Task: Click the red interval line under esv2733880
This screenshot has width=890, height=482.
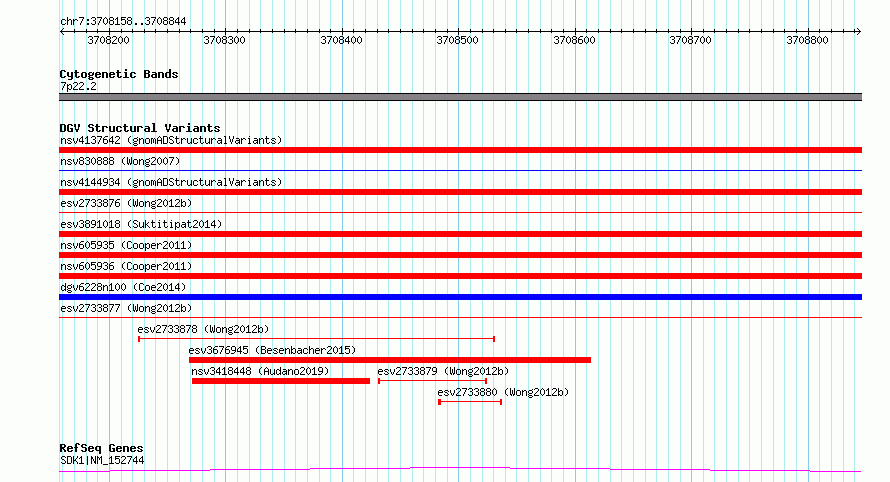Action: (470, 402)
